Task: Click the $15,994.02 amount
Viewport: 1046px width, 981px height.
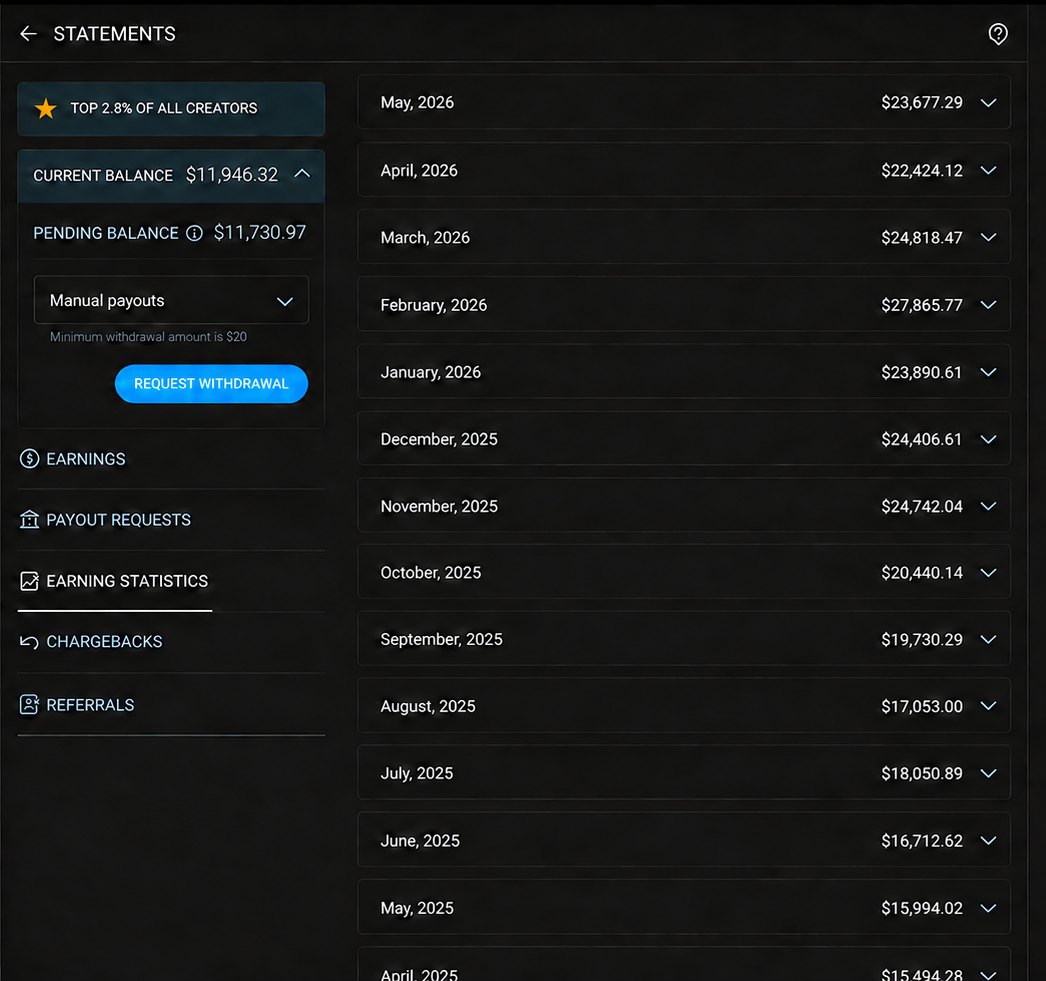Action: tap(922, 908)
